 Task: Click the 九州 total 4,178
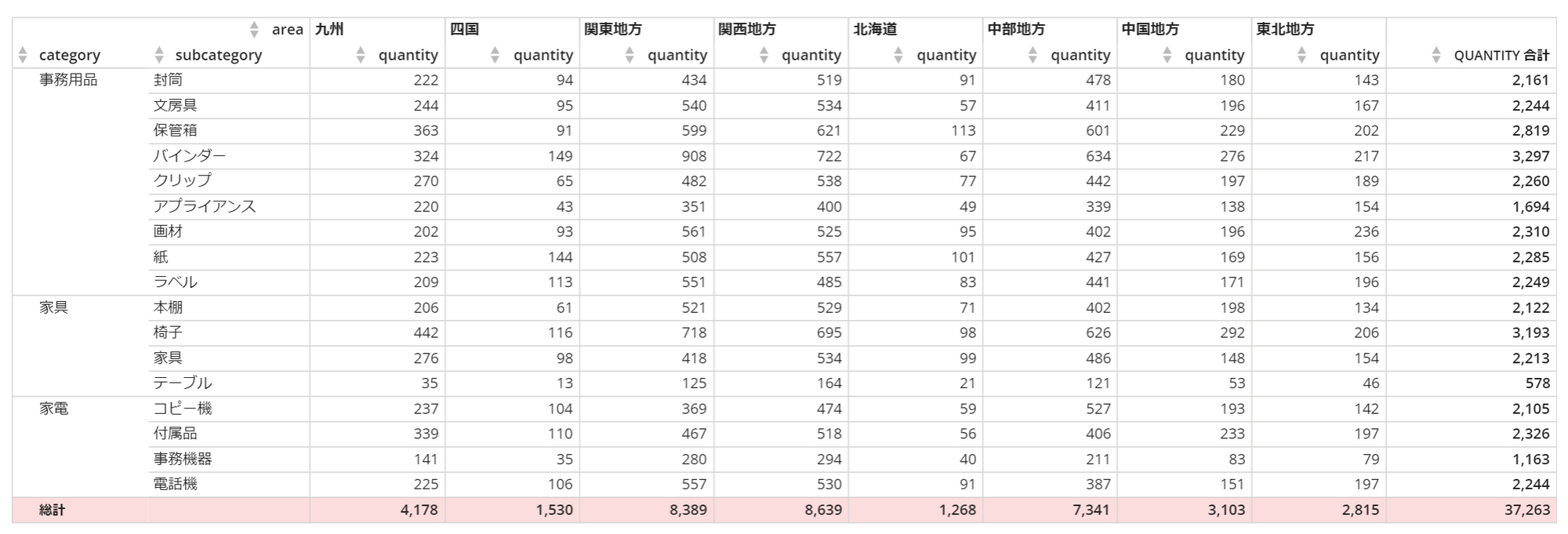[x=419, y=510]
